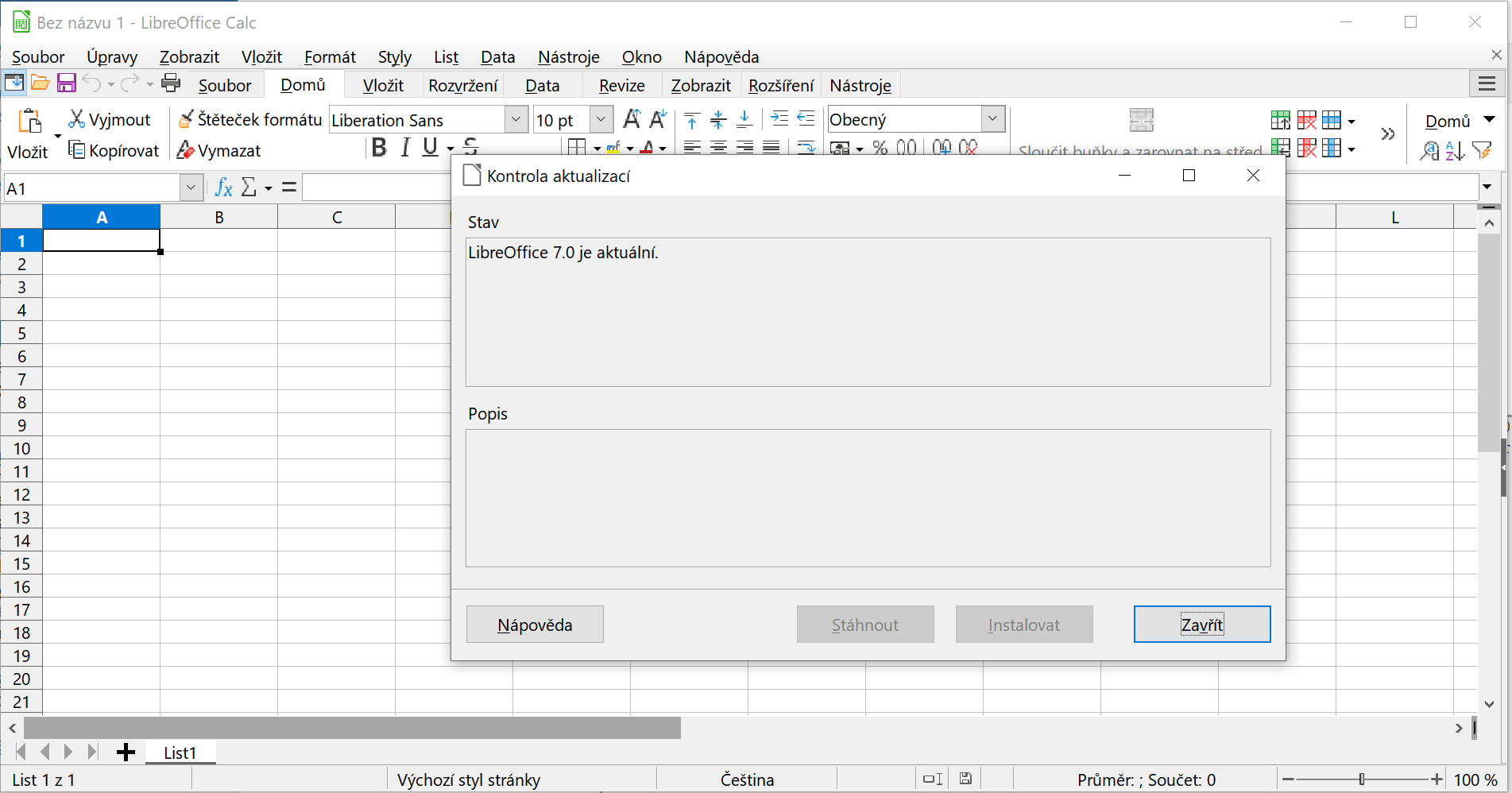The image size is (1512, 793).
Task: Align cell content to top
Action: [x=691, y=120]
